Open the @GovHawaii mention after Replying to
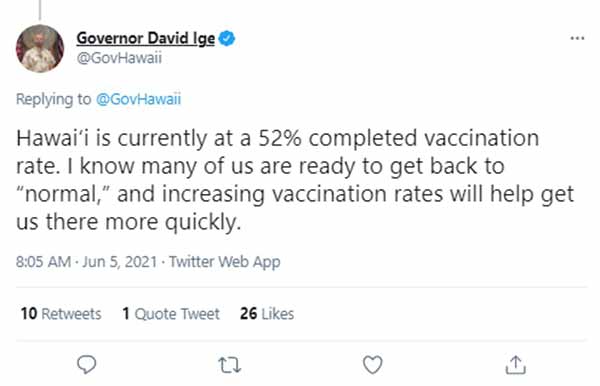 [138, 99]
